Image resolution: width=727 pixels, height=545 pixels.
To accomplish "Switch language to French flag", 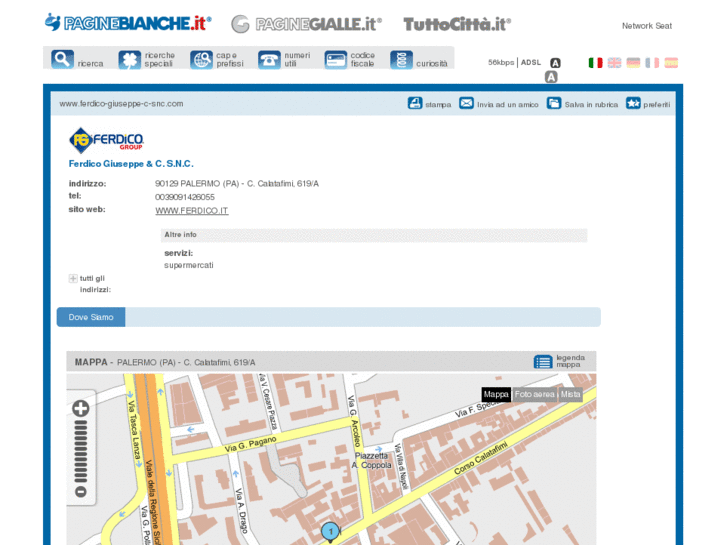I will click(x=652, y=63).
